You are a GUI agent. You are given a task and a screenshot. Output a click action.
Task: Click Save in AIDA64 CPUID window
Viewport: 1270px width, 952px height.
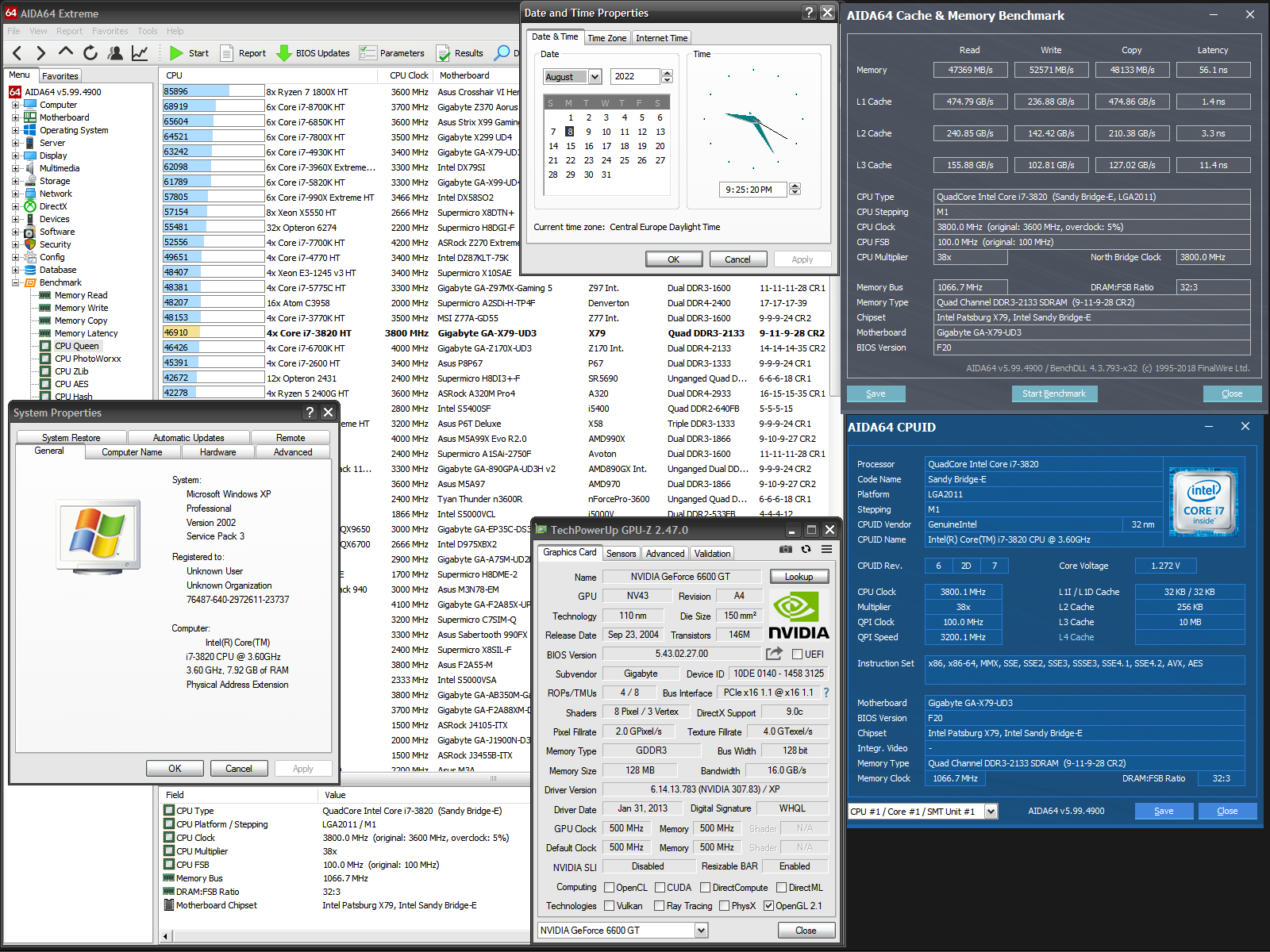[1164, 811]
